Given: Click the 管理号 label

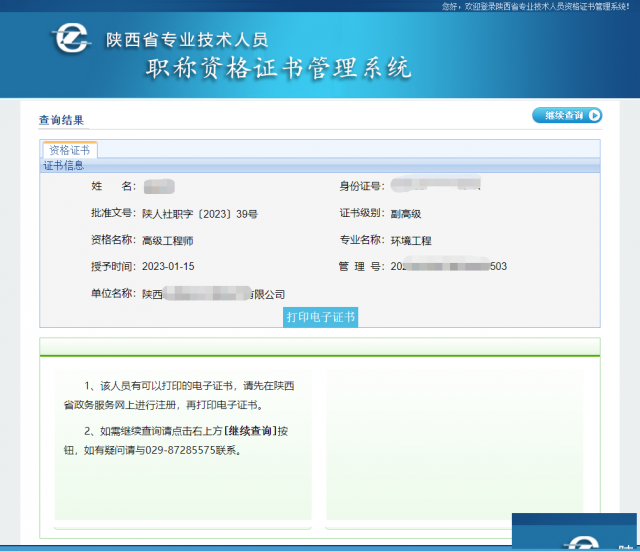Looking at the screenshot, I should click(x=362, y=267).
